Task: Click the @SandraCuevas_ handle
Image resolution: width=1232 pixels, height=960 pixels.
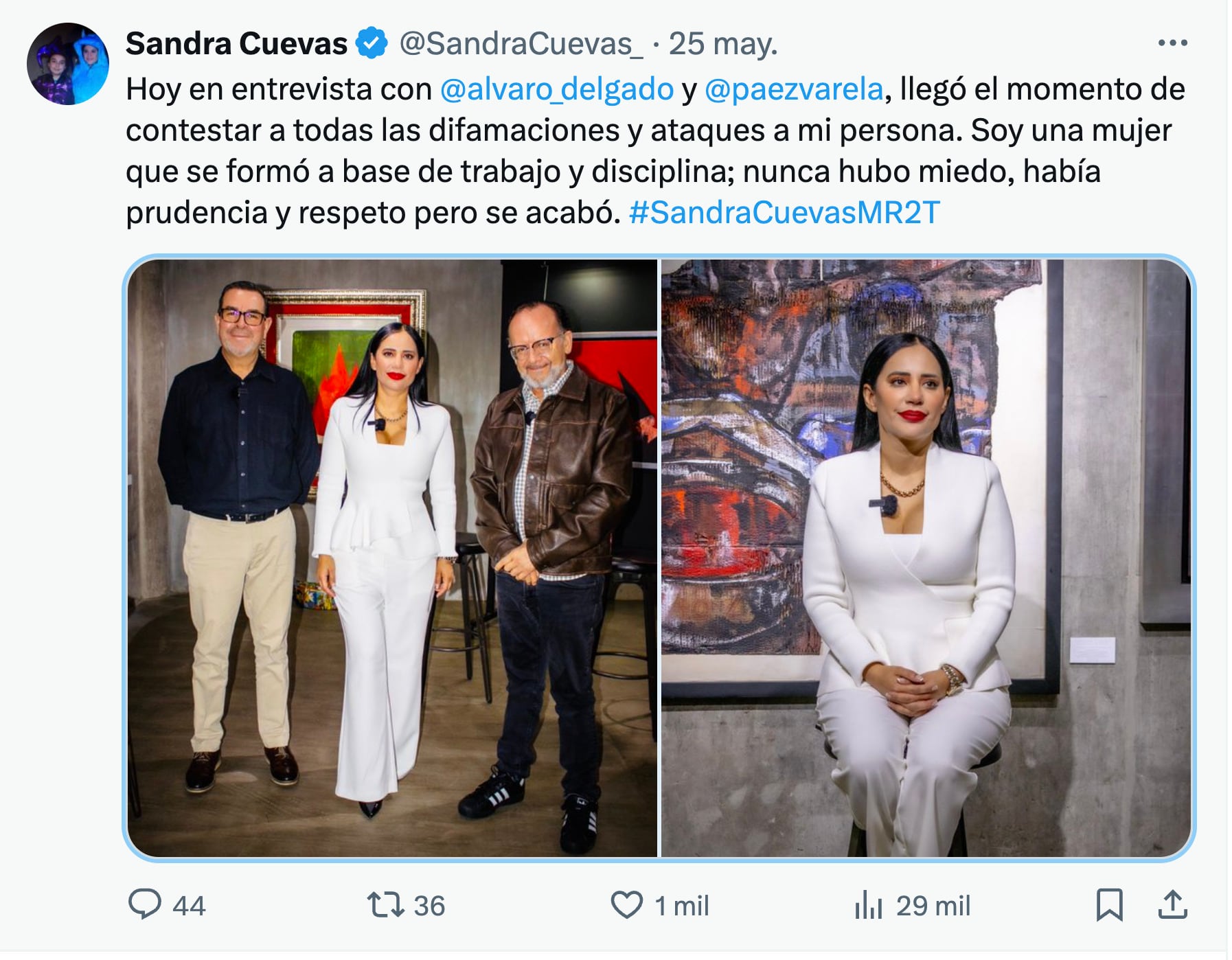Action: pyautogui.click(x=521, y=43)
